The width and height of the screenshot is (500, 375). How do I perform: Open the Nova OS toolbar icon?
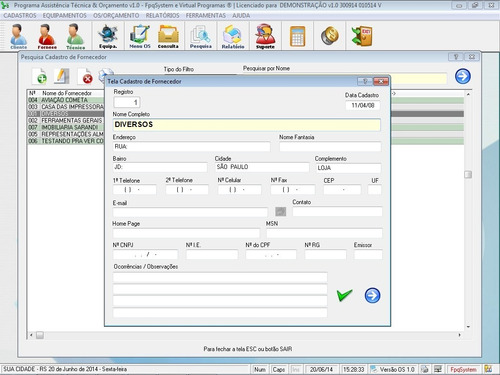coord(140,36)
